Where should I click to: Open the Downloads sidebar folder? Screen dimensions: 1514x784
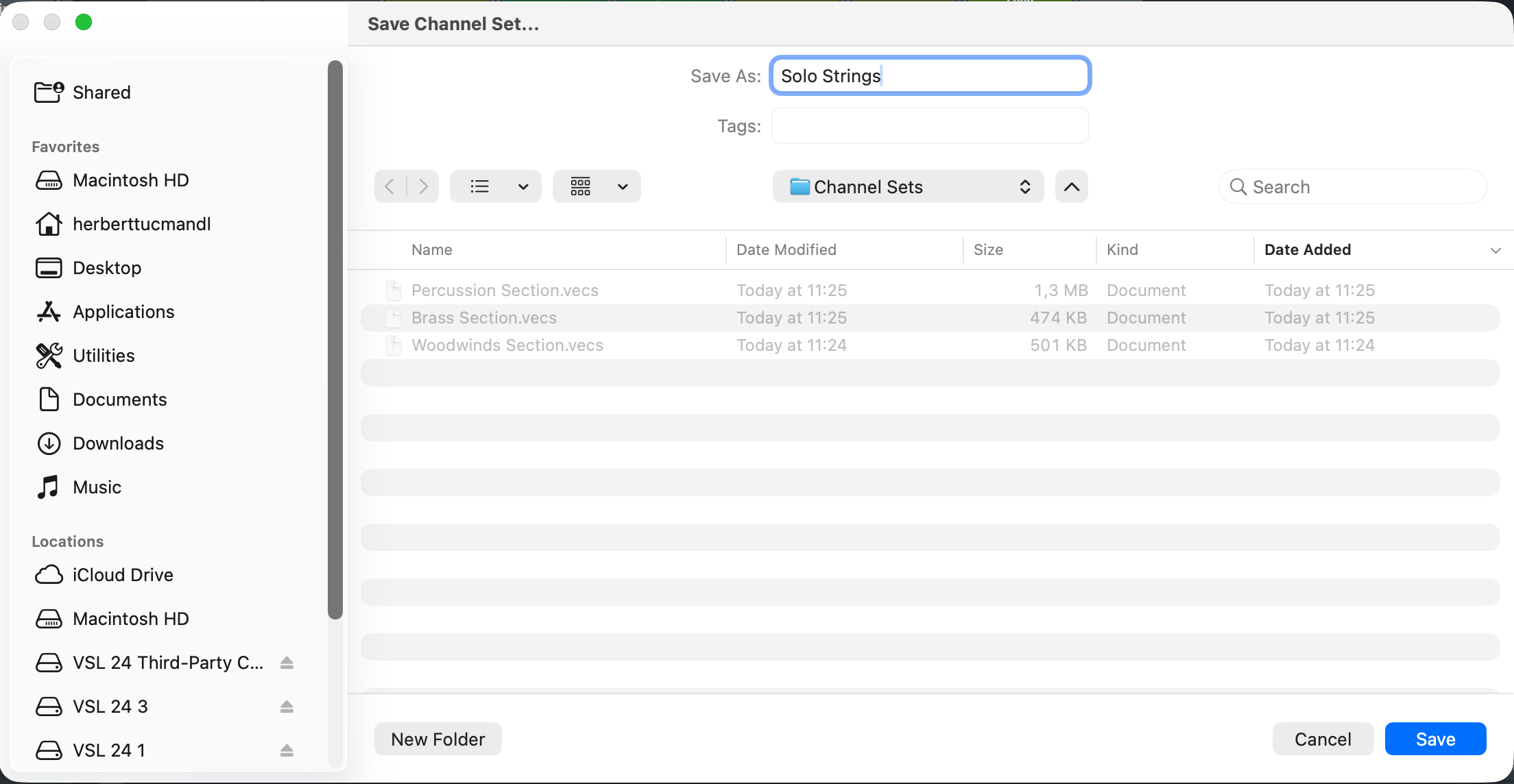click(118, 443)
